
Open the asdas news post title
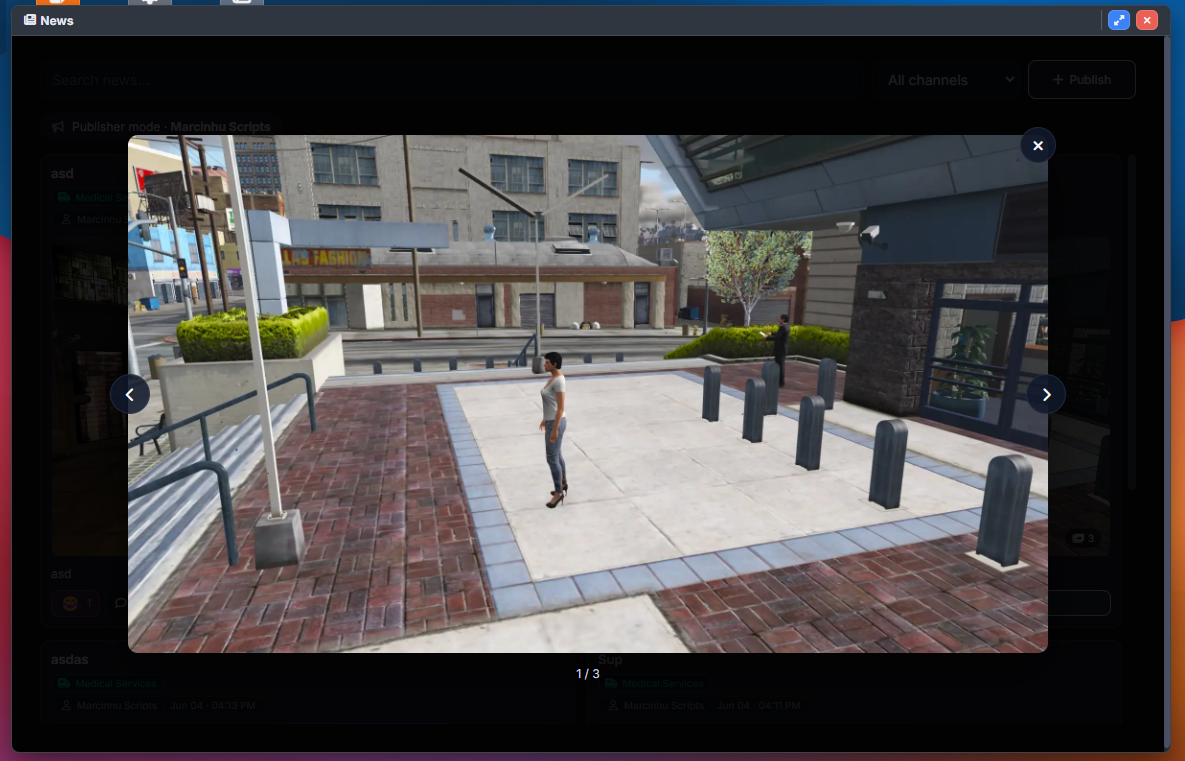70,660
